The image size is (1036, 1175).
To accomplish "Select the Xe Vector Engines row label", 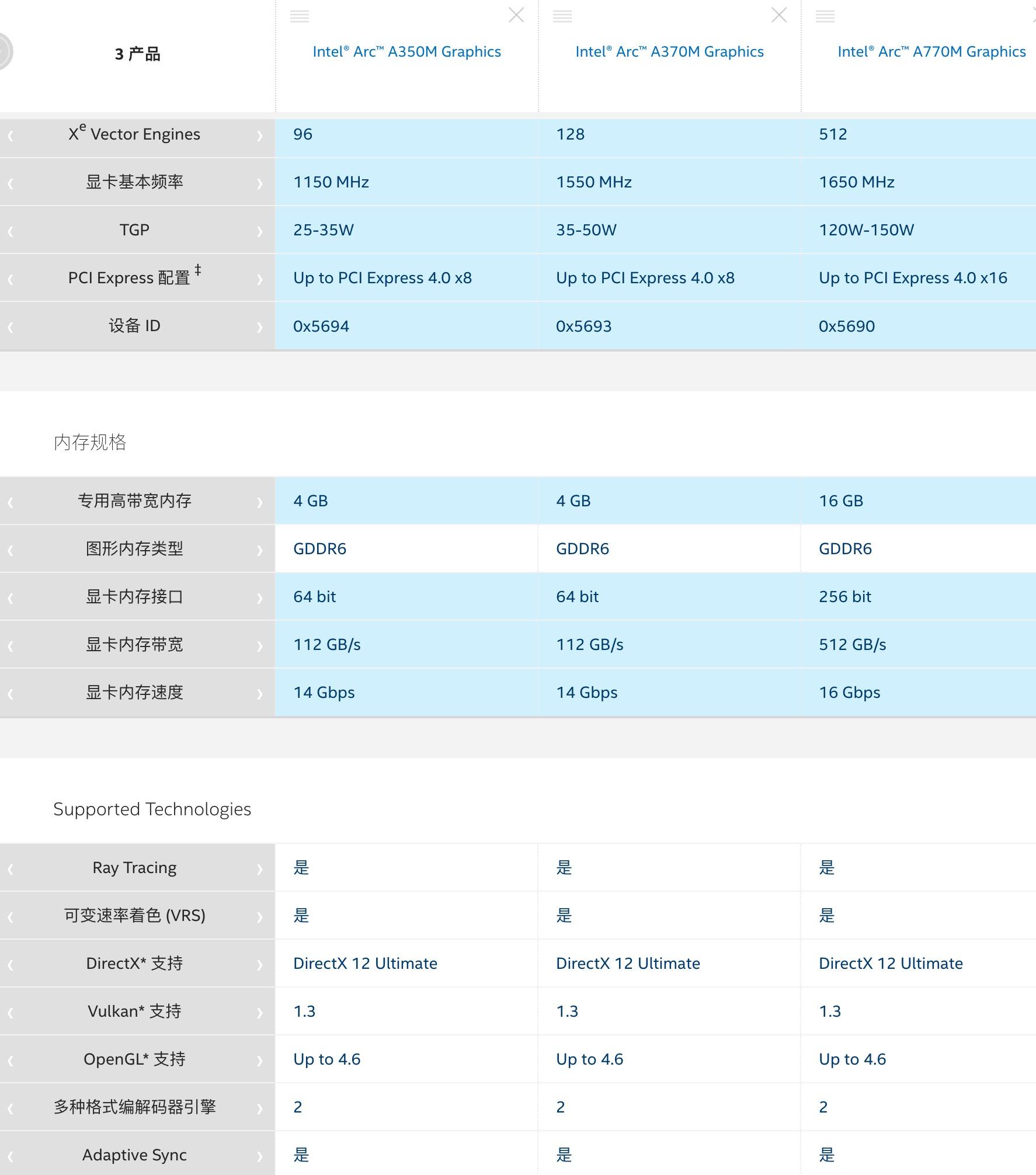I will pyautogui.click(x=134, y=133).
